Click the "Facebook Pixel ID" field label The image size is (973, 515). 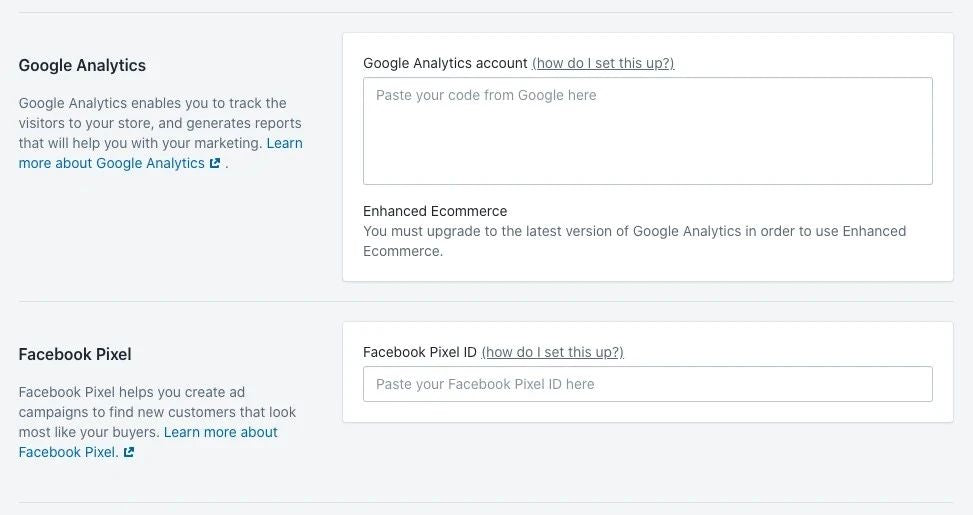(420, 352)
